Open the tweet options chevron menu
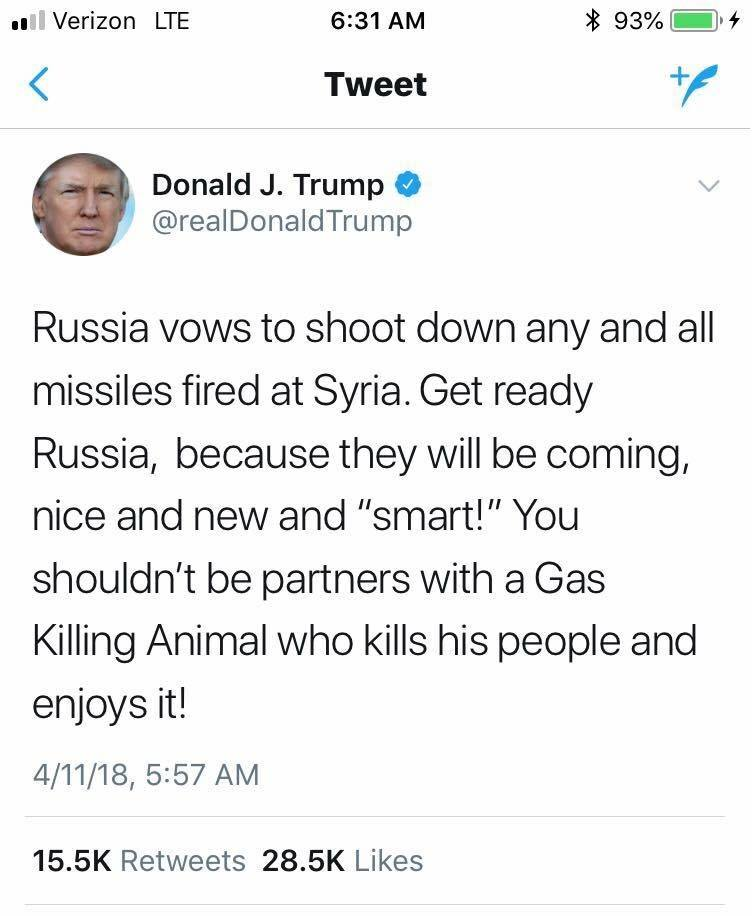The image size is (752, 916). click(708, 186)
